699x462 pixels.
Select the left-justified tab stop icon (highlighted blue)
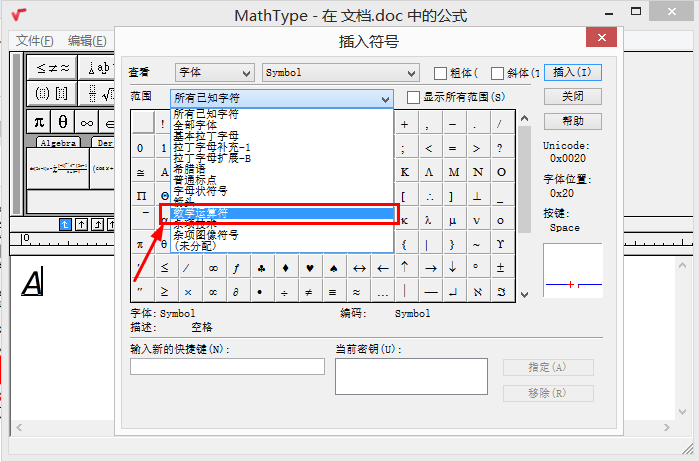pos(65,224)
